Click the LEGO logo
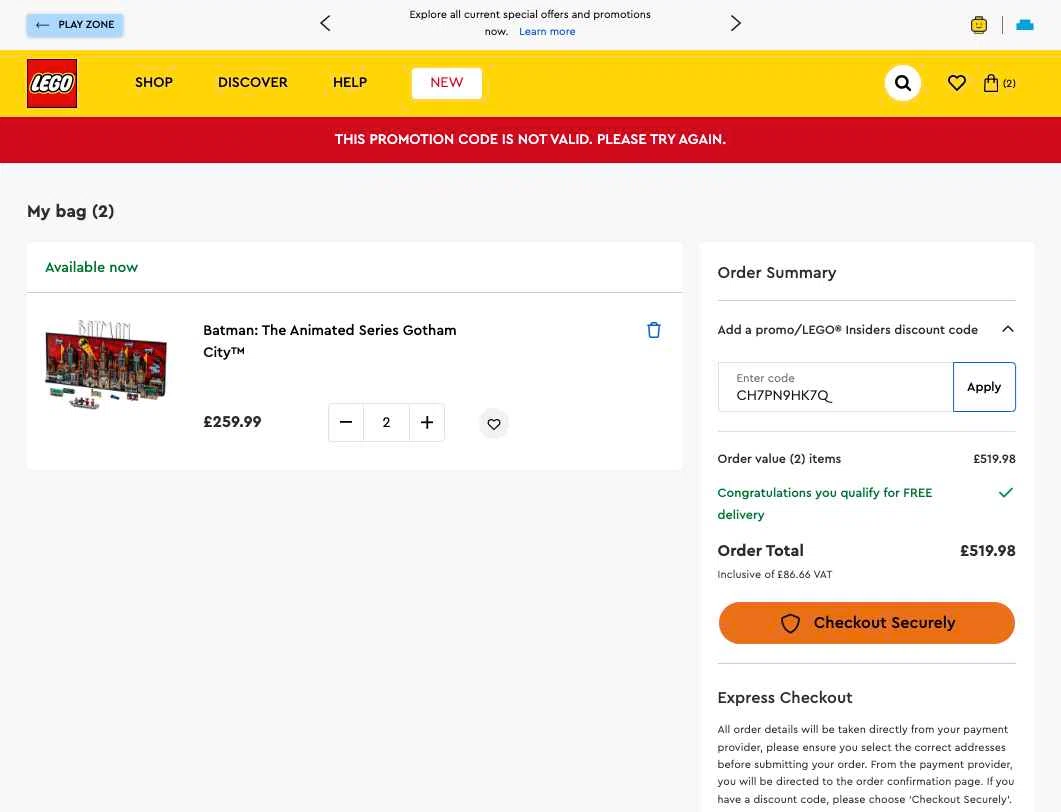Screen dimensions: 1061x812 click(52, 83)
